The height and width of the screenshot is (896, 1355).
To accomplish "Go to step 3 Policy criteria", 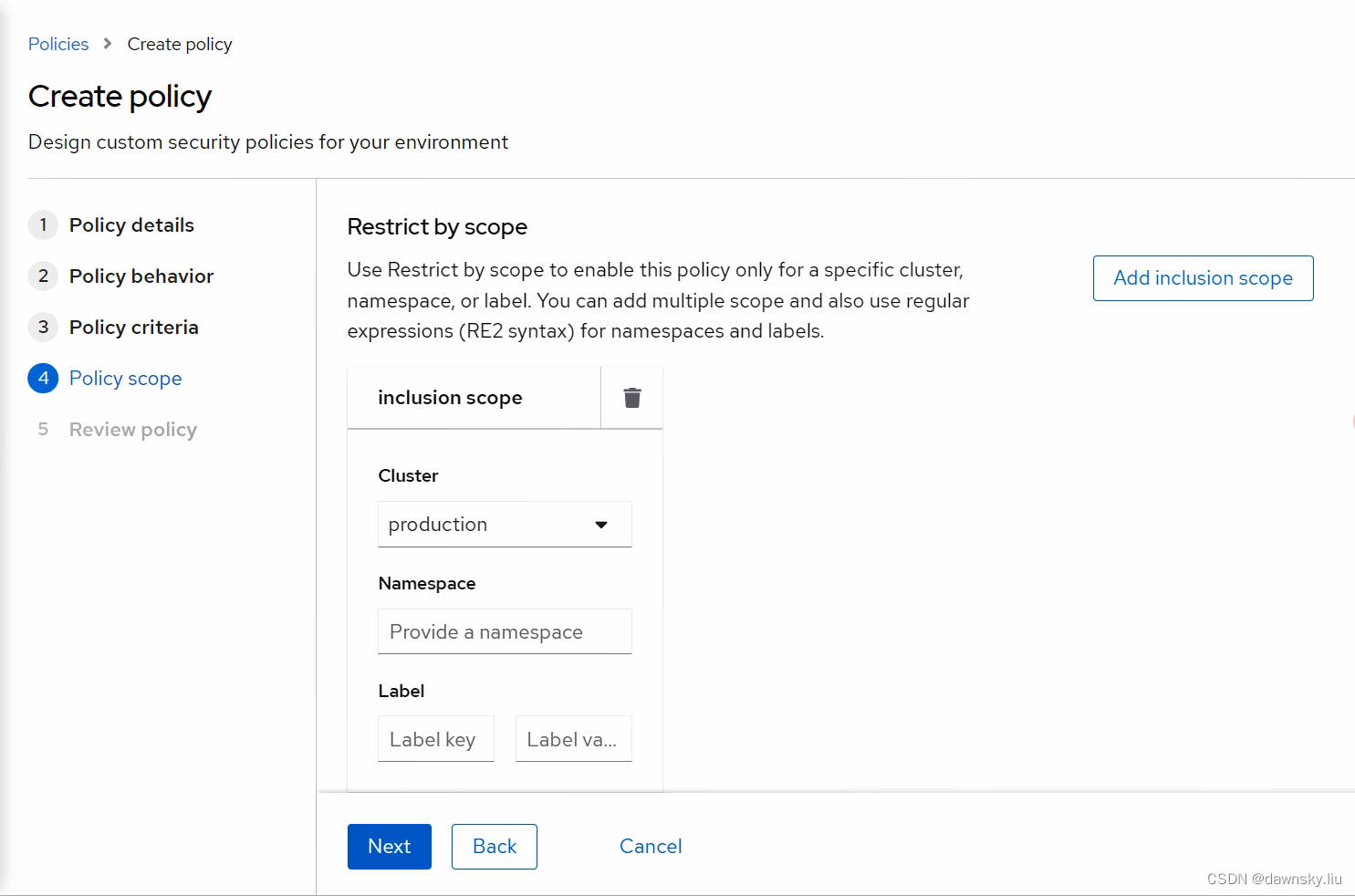I will pos(113,328).
